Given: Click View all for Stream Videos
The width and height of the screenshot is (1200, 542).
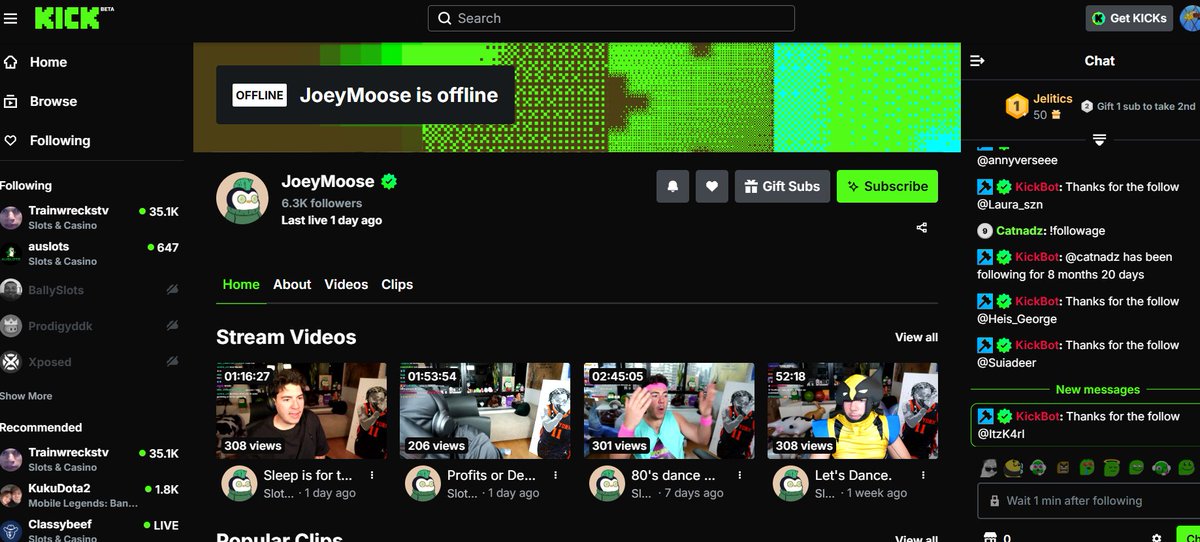Looking at the screenshot, I should coord(916,337).
